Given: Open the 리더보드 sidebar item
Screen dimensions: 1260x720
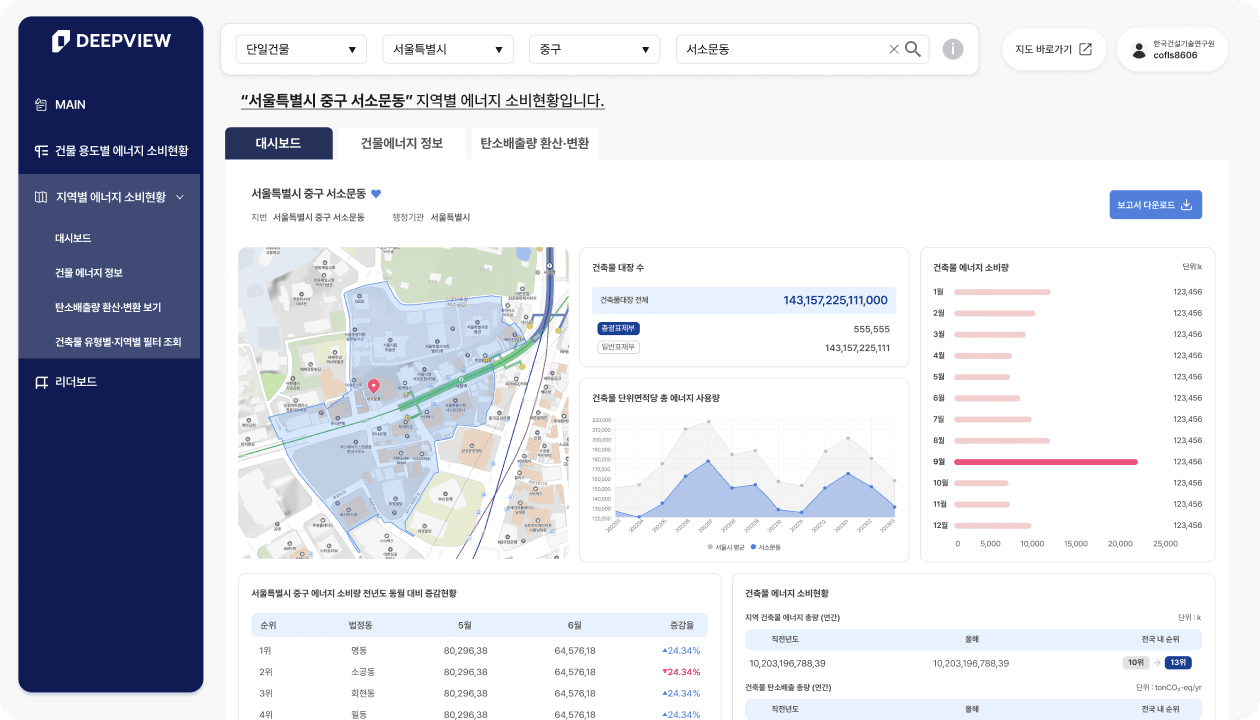Looking at the screenshot, I should pos(75,382).
